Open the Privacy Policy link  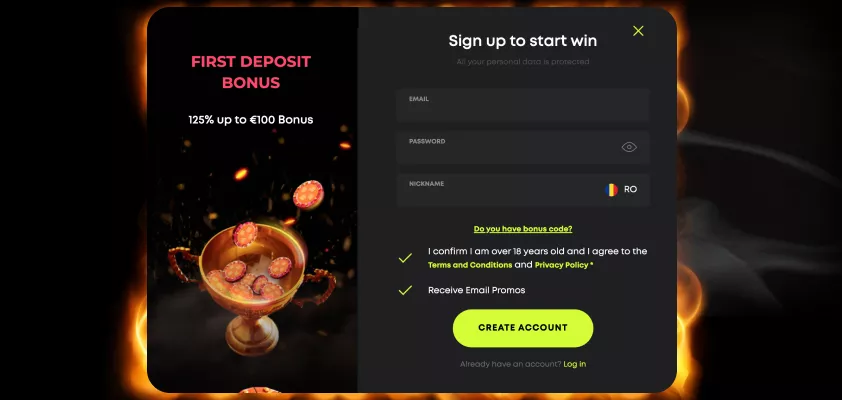click(x=562, y=265)
